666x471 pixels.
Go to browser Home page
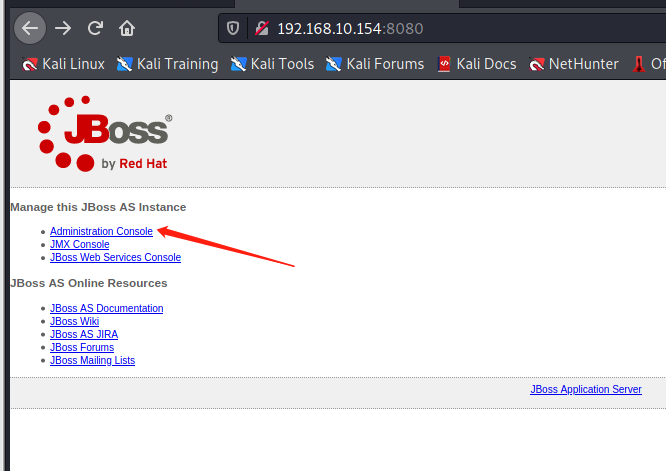coord(127,28)
